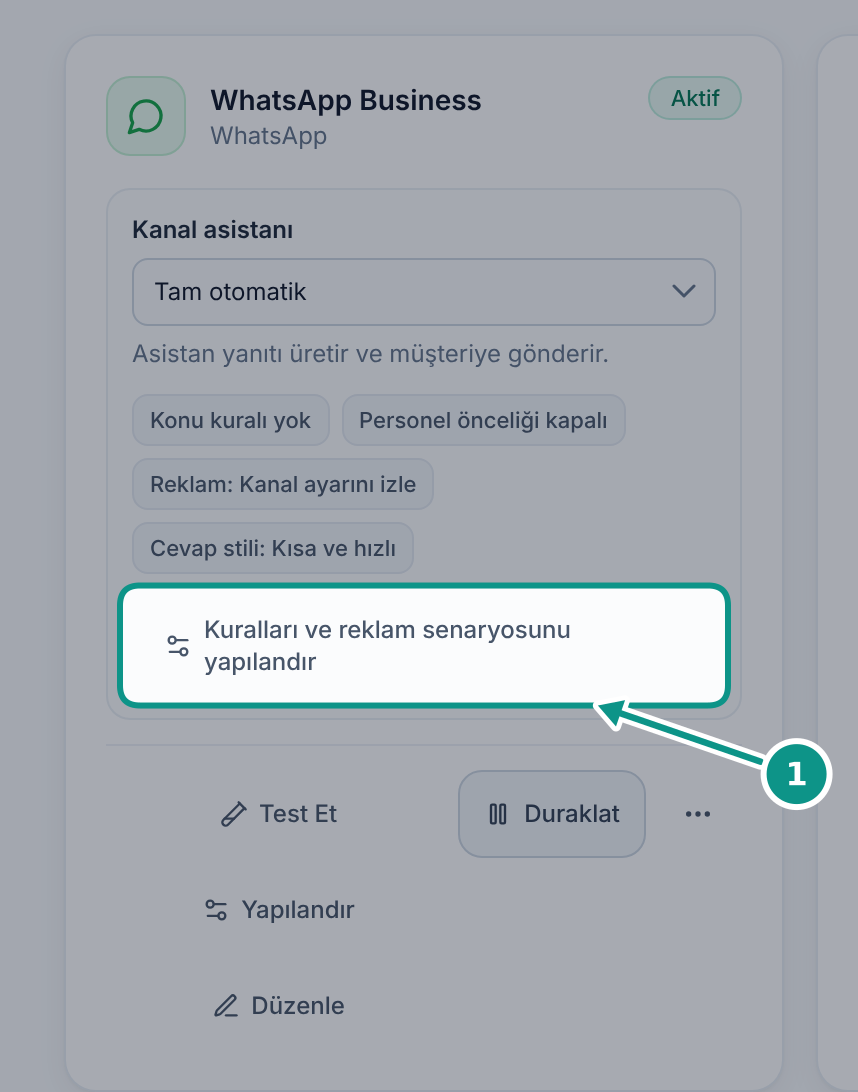Viewport: 858px width, 1092px height.
Task: Open the Kanal asistanı dropdown showing Tam otomatik
Action: (423, 292)
